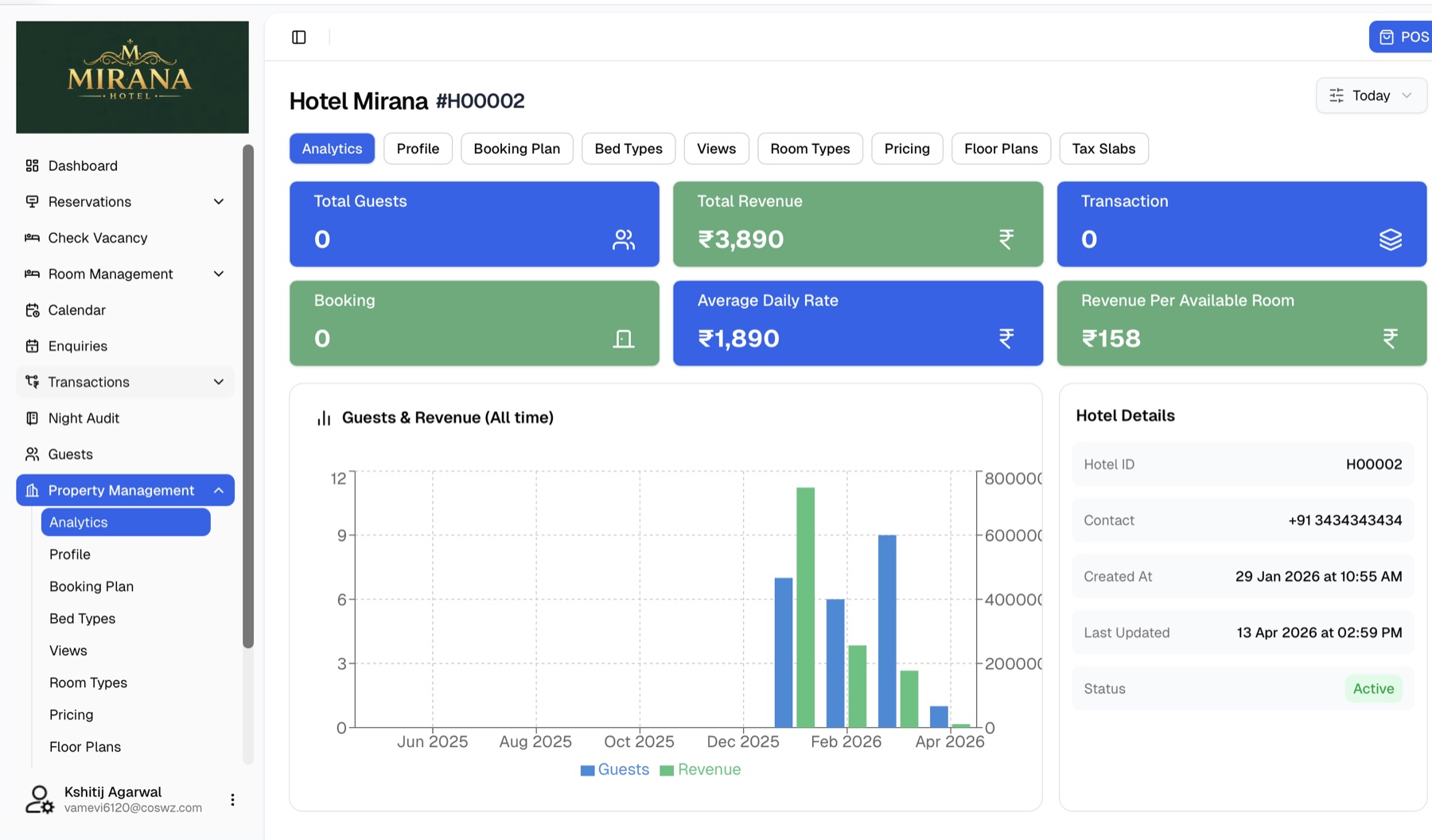The image size is (1432, 840).
Task: Click the Check Vacancy bed icon
Action: tap(32, 238)
